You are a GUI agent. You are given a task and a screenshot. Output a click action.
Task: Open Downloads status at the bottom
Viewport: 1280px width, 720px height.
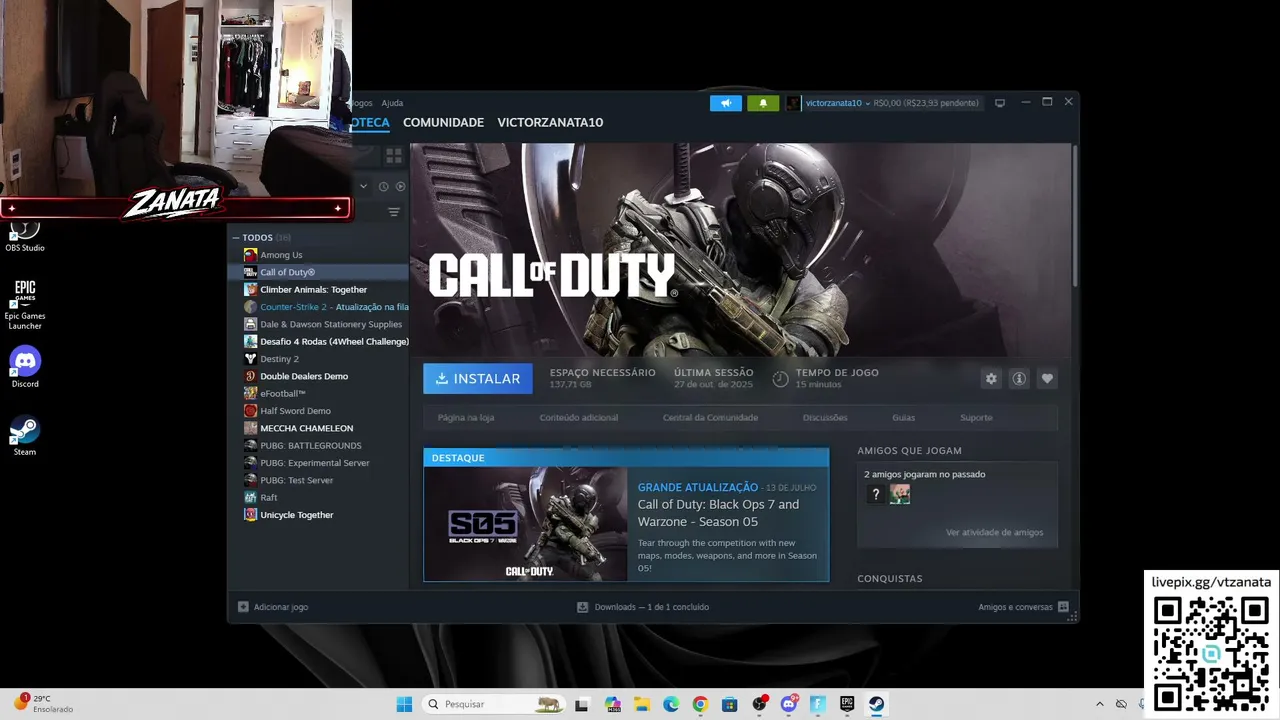pos(642,607)
